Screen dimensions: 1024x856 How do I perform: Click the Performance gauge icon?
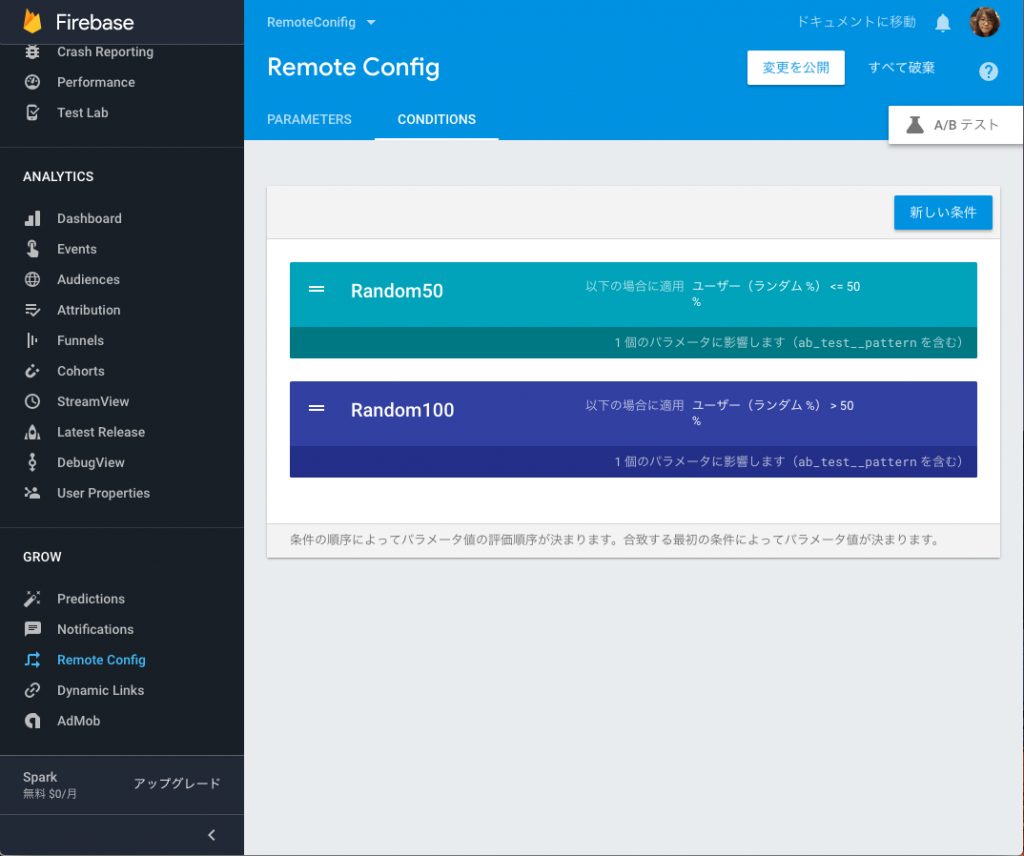pos(32,82)
